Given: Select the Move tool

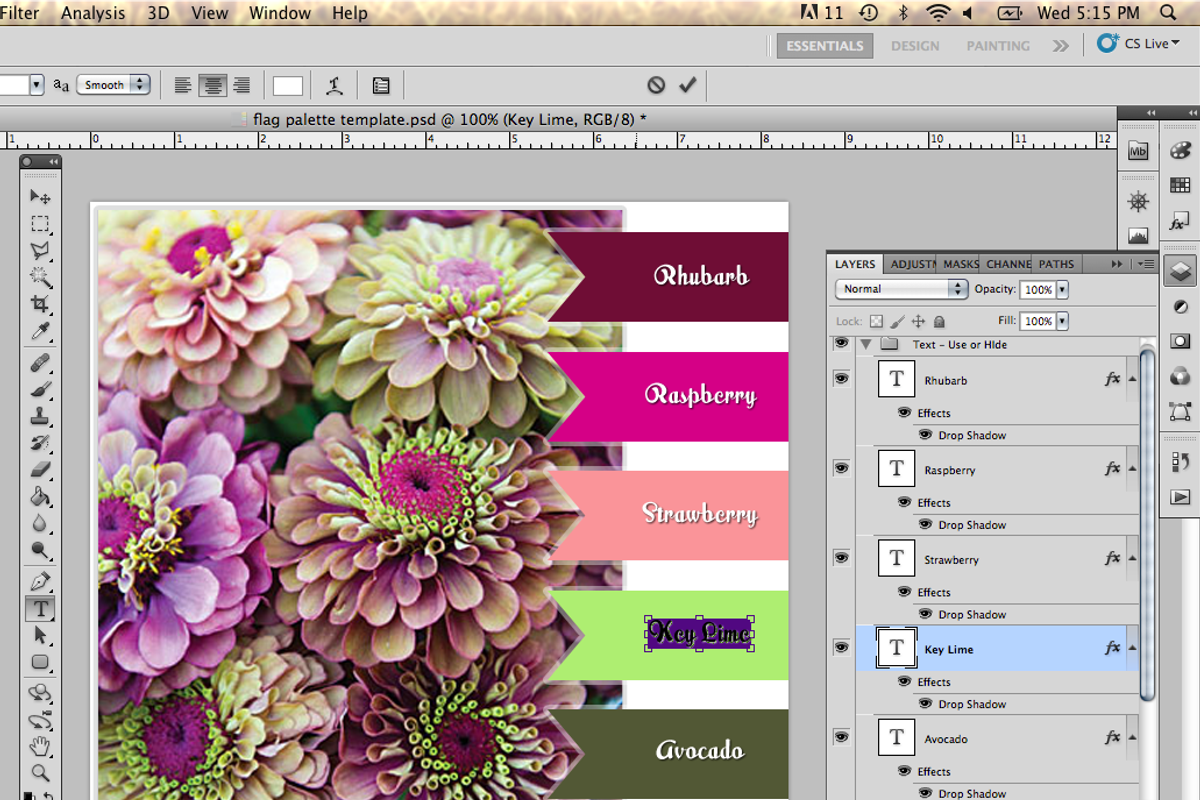Looking at the screenshot, I should click(x=41, y=196).
